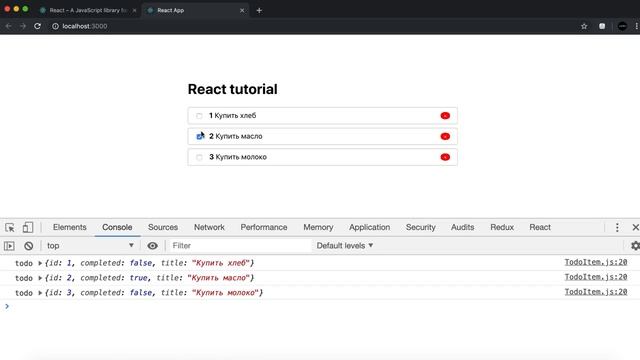Open the TodoItem.js:20 link for Купить масло log
640x360 pixels.
tap(596, 277)
